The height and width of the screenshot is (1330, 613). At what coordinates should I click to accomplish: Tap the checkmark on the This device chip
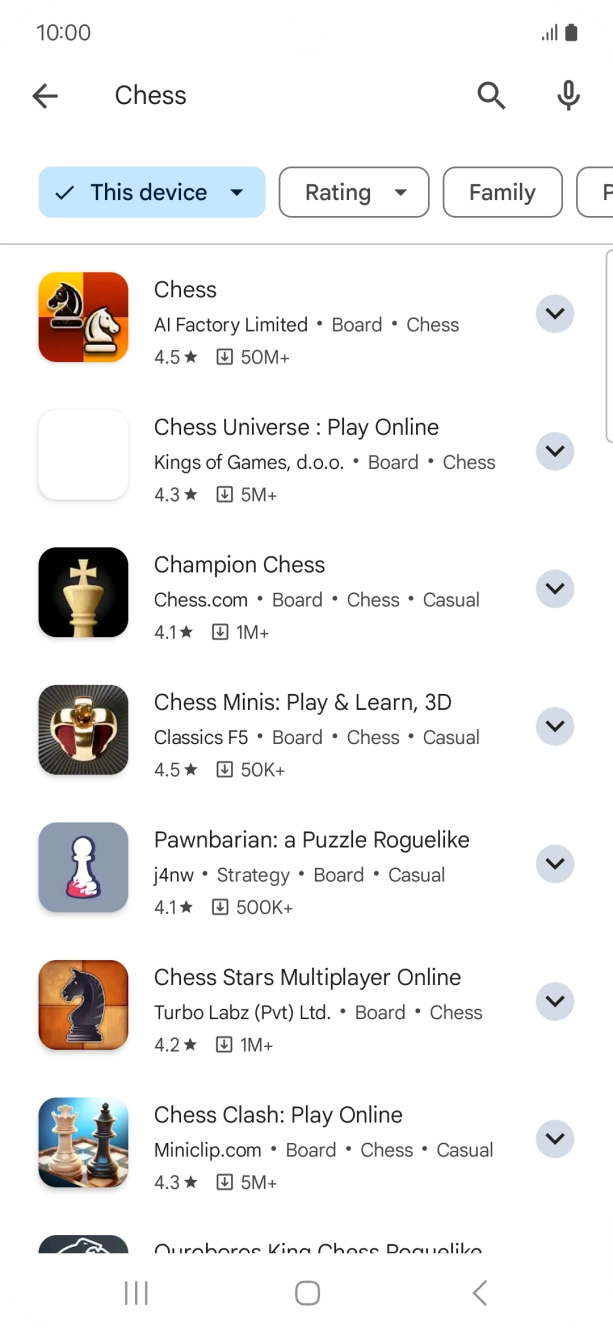click(x=64, y=192)
